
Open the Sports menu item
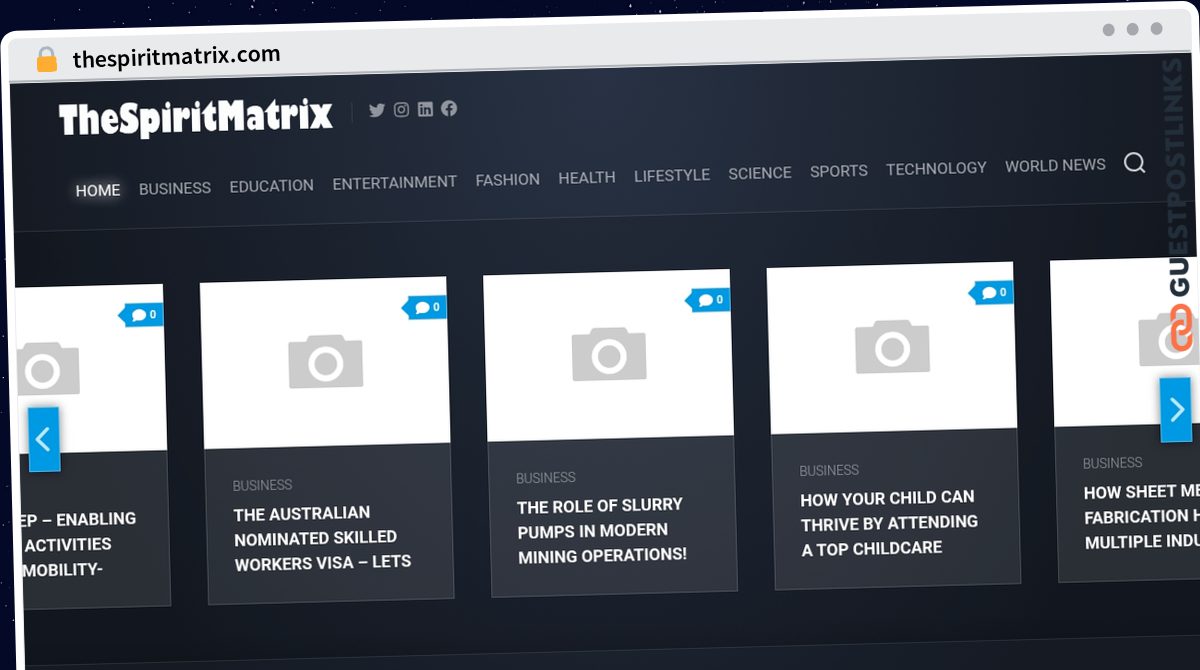[839, 171]
